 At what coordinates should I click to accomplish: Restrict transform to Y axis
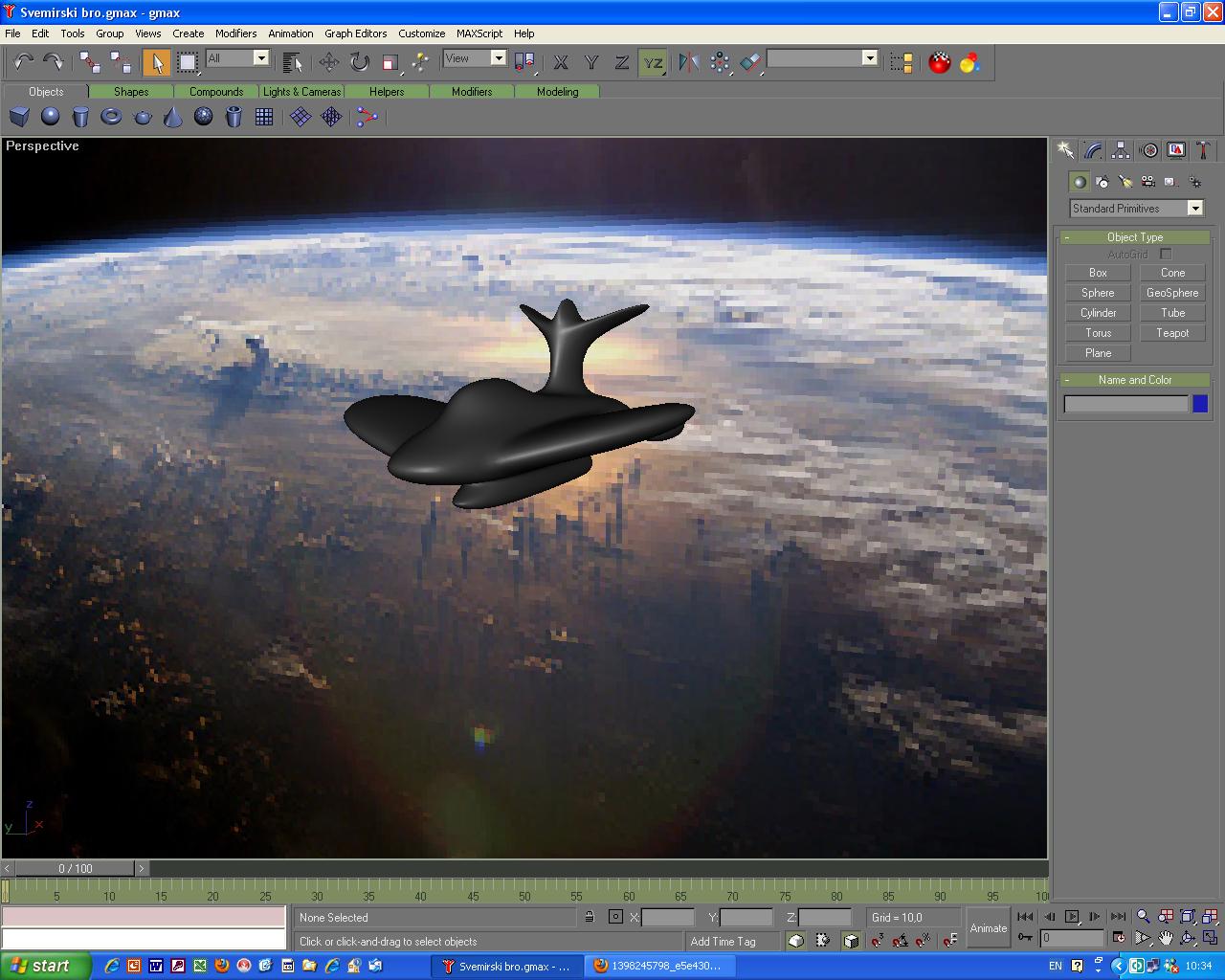point(591,62)
